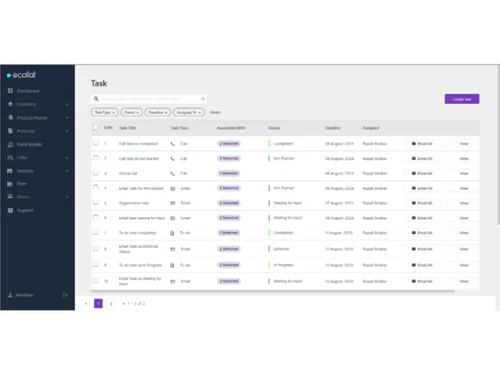Click phone icon in task row 2
This screenshot has width=500, height=375.
coord(172,159)
